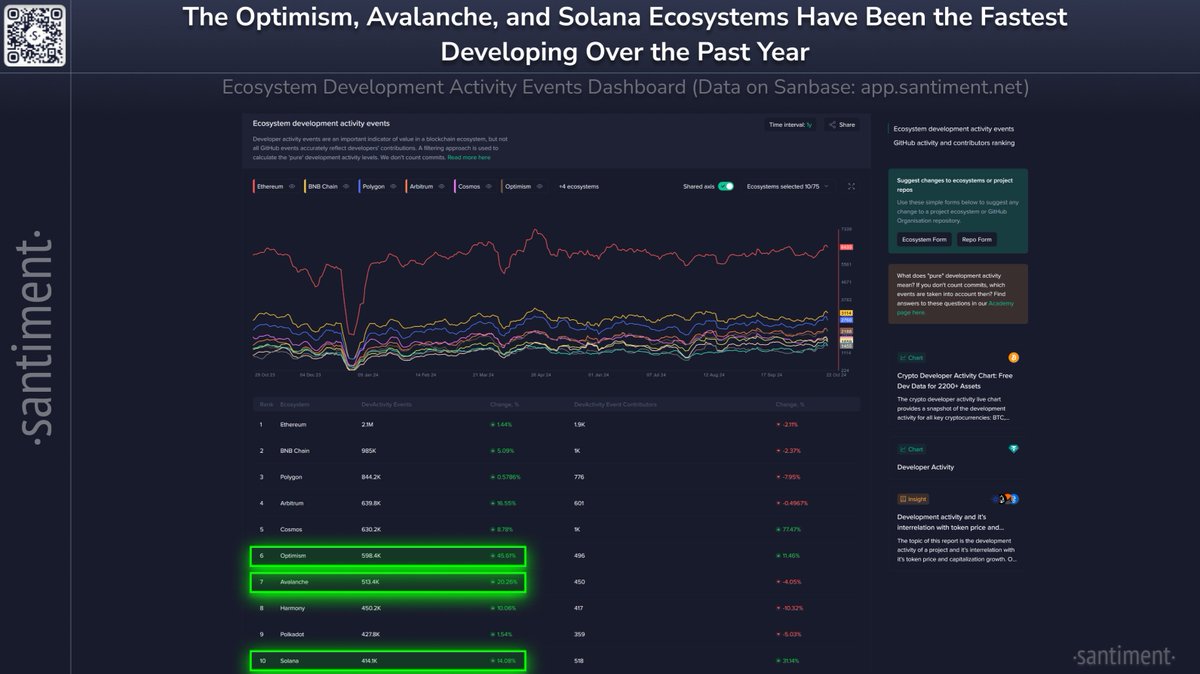The image size is (1200, 674).
Task: Select the Solana row in the ranking table
Action: point(290,660)
